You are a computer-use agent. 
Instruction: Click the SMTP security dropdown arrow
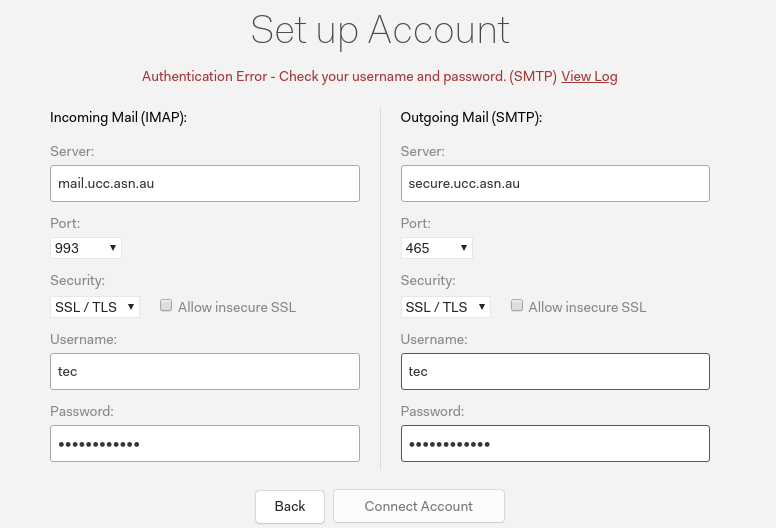[x=482, y=307]
